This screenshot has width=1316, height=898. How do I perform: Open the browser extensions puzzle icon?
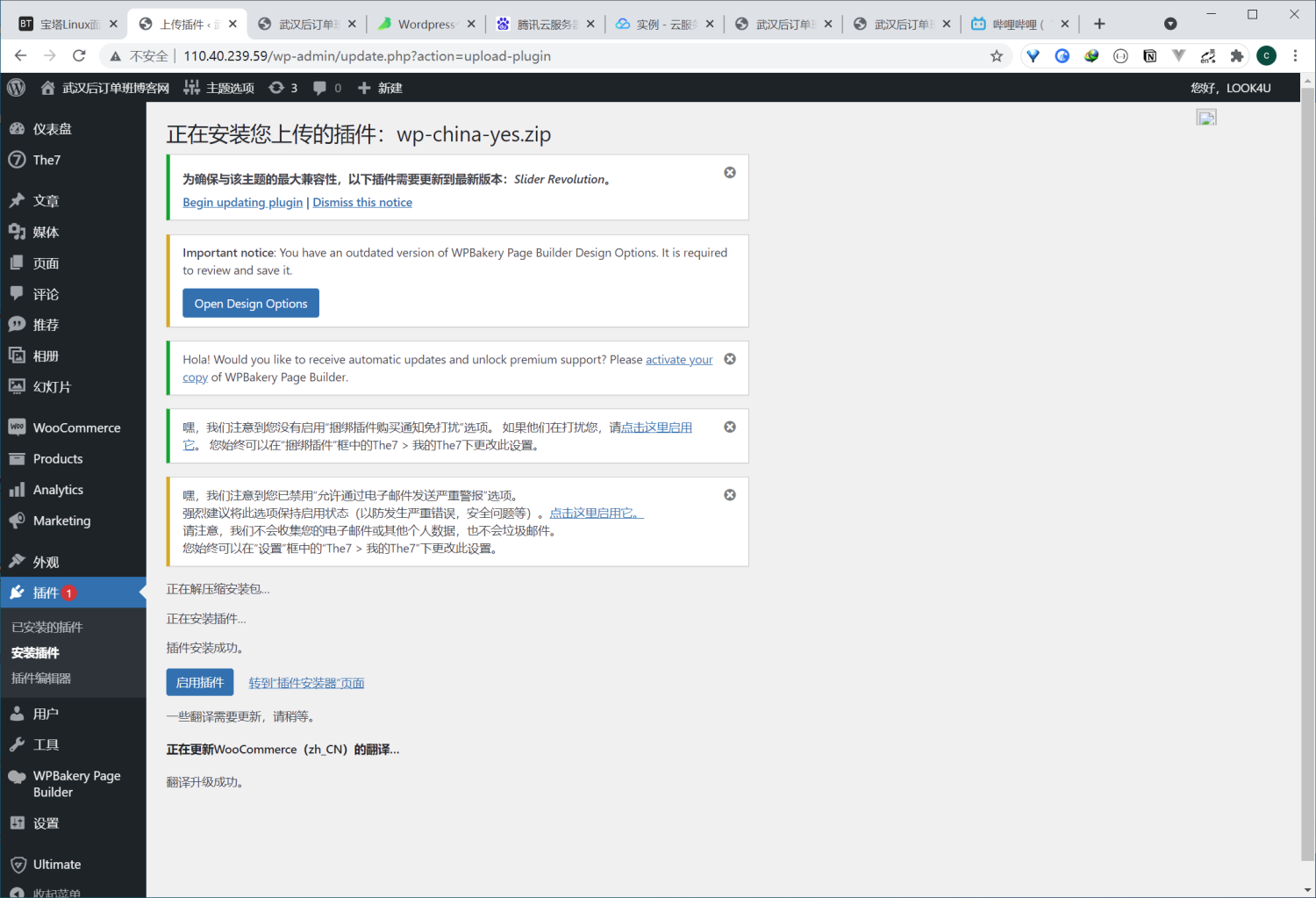click(x=1237, y=56)
